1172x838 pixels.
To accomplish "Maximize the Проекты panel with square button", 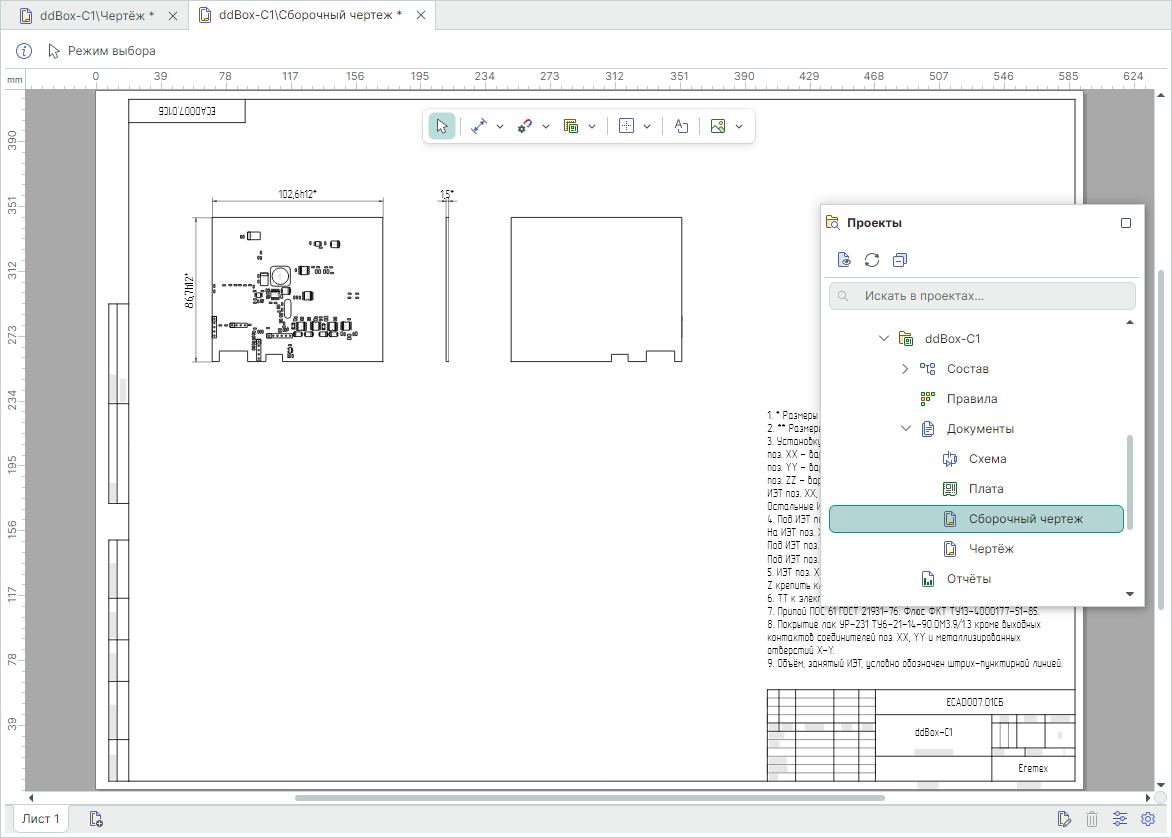I will (x=1126, y=223).
